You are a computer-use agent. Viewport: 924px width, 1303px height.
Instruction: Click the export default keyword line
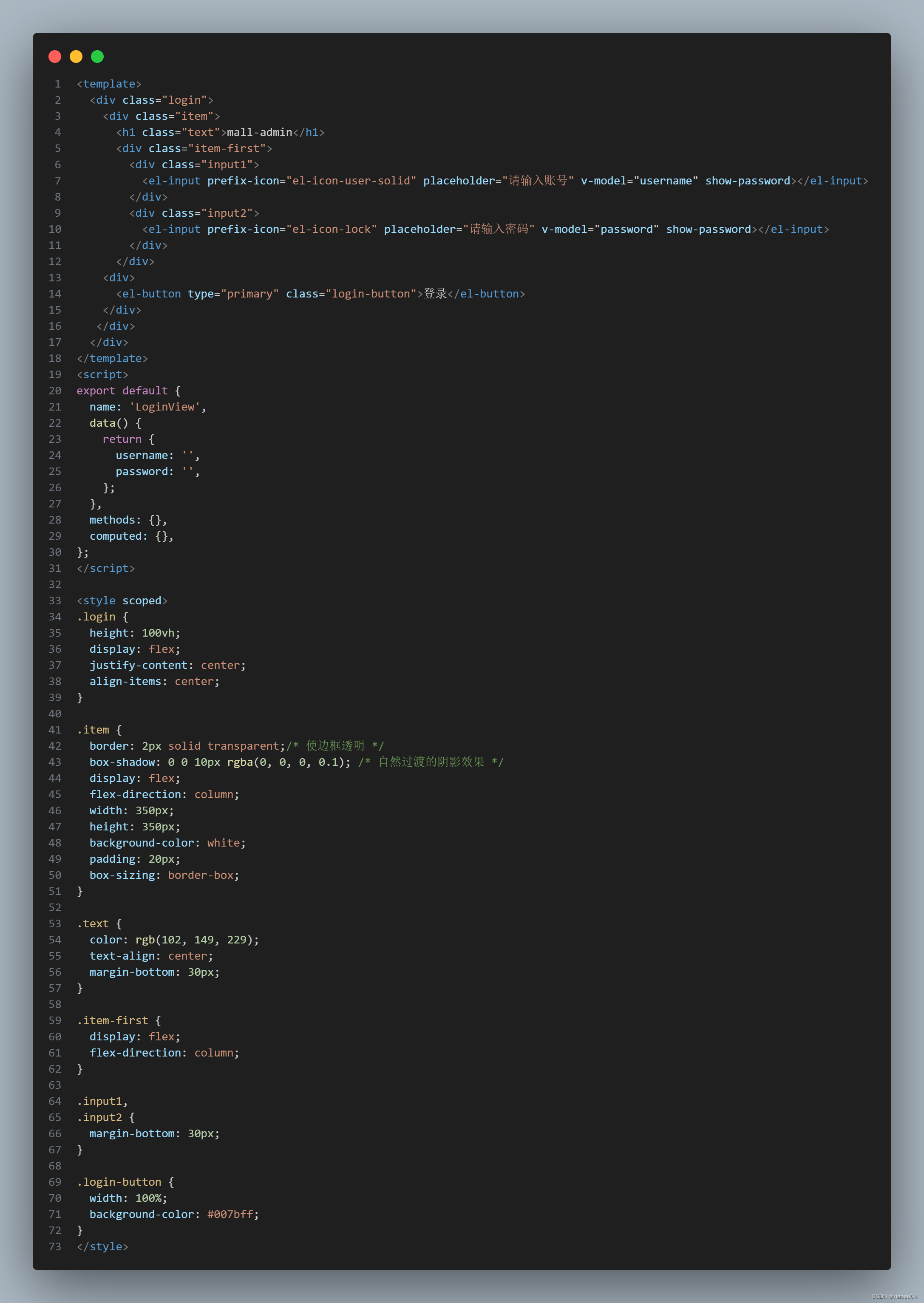tap(122, 391)
